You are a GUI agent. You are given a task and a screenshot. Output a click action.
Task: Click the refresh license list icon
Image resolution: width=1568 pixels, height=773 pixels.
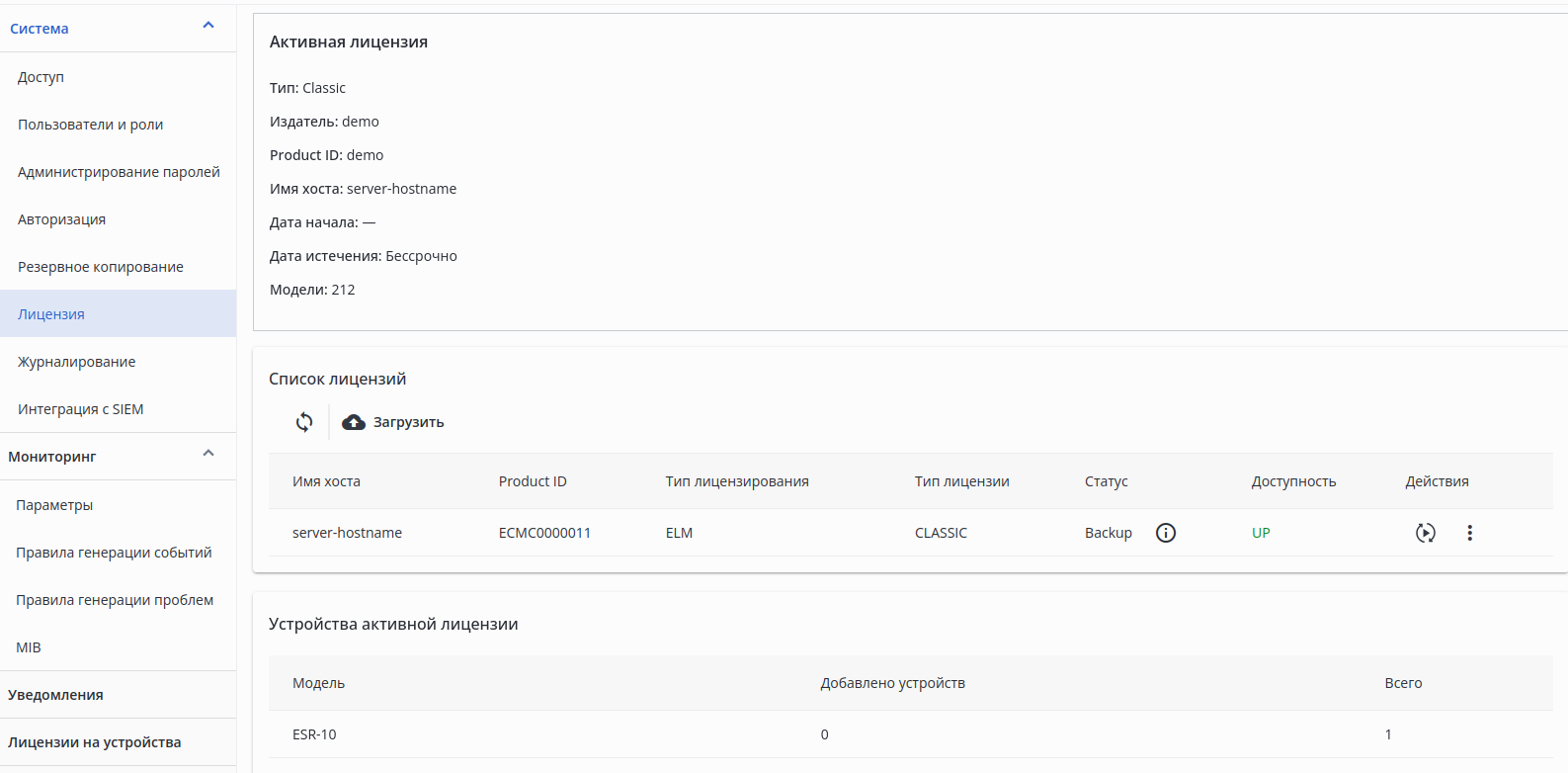pyautogui.click(x=304, y=422)
